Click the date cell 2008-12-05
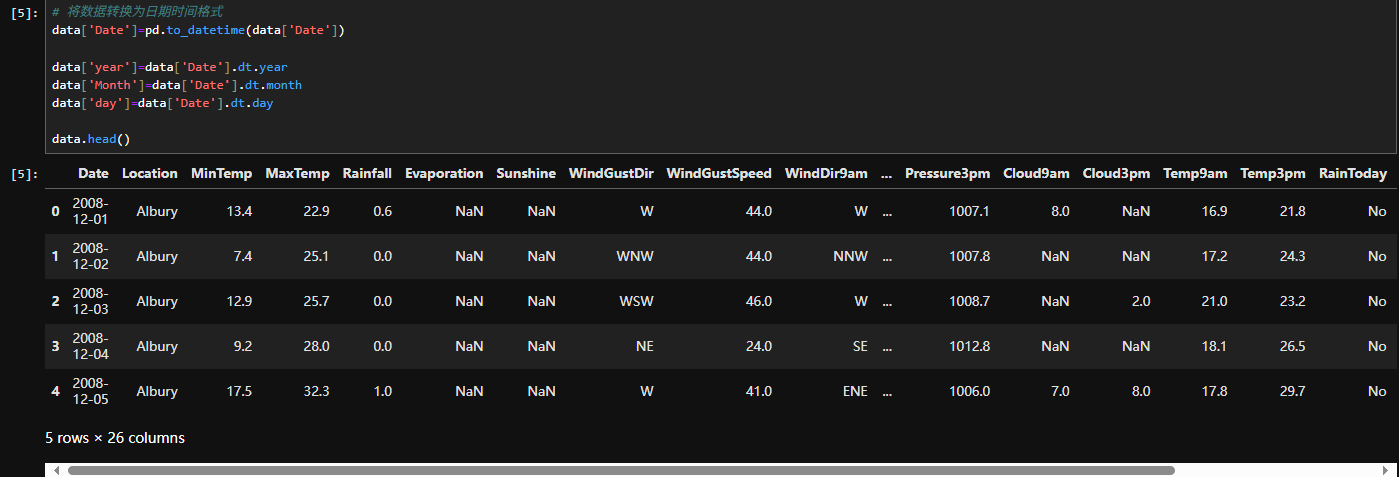This screenshot has height=477, width=1399. click(90, 391)
